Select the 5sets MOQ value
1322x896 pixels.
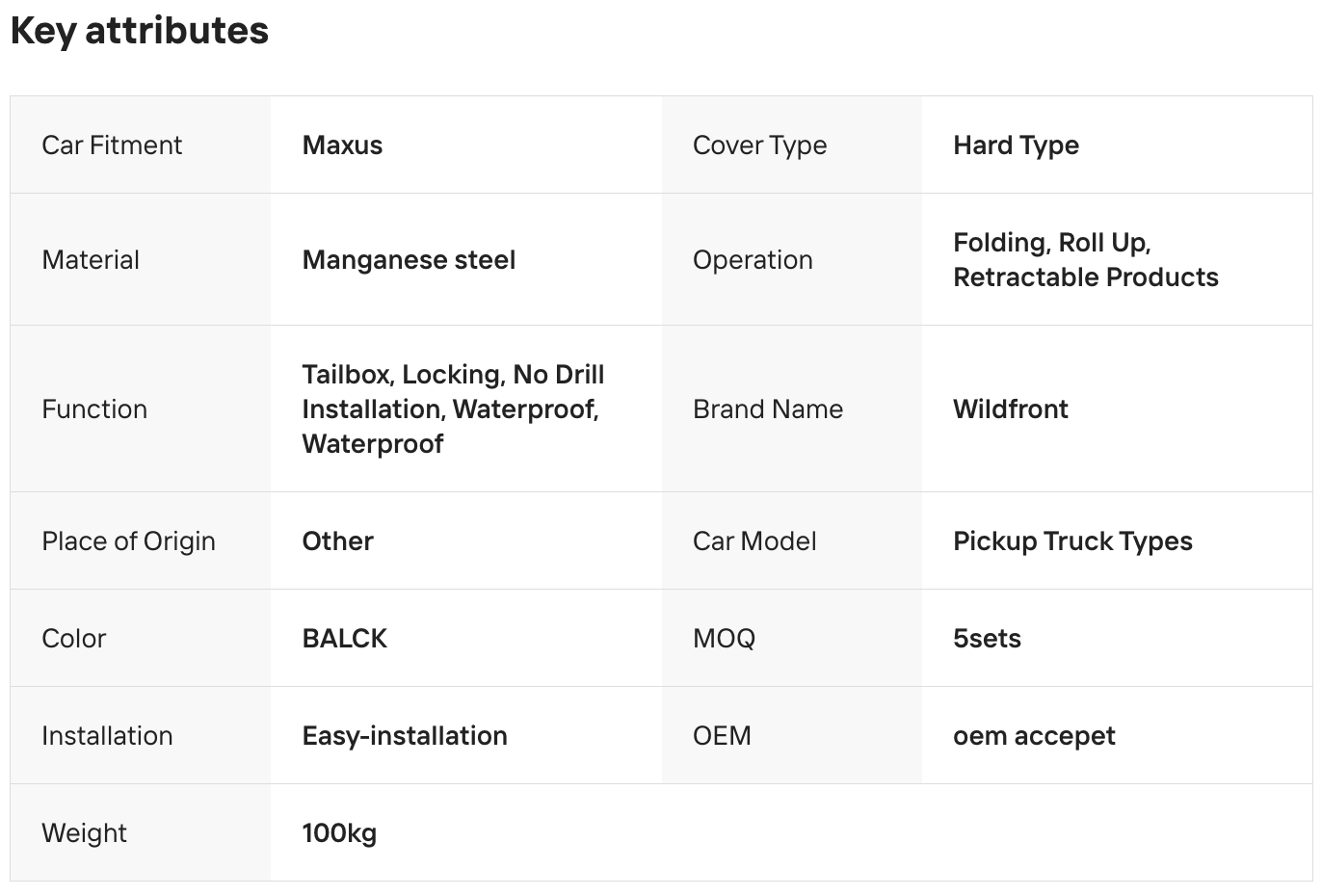coord(987,639)
